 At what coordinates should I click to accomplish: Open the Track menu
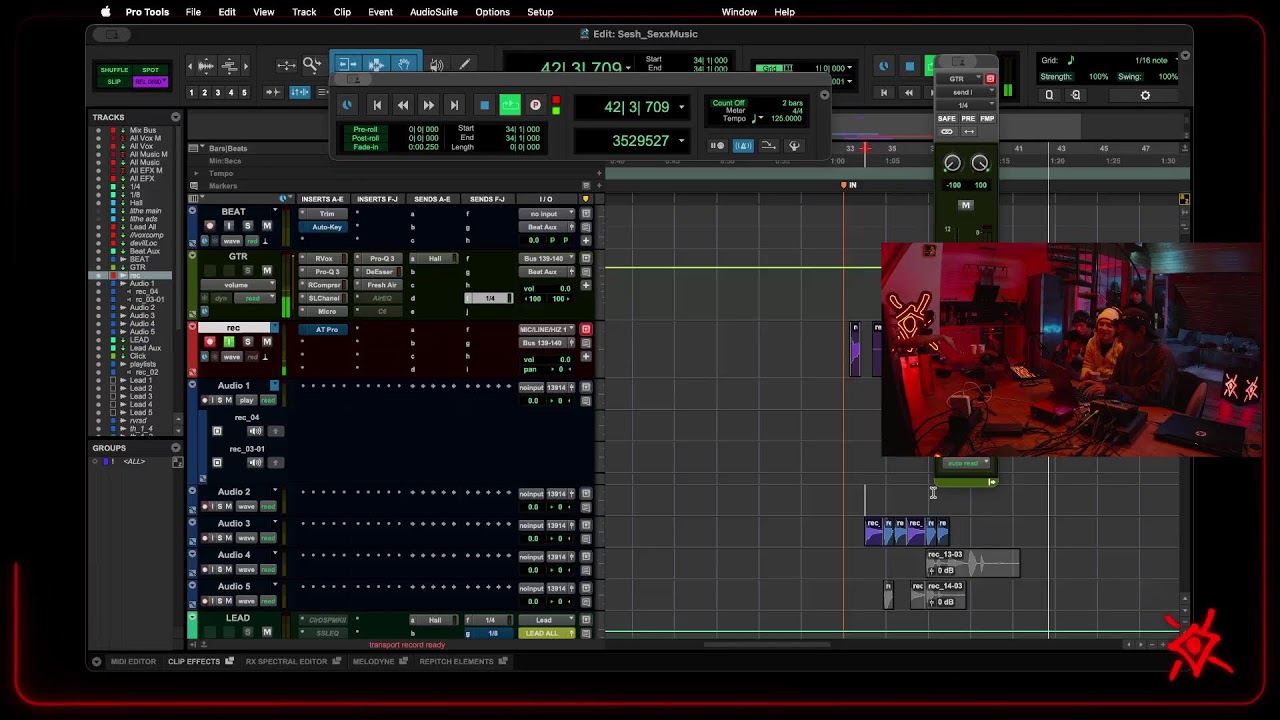coord(304,12)
